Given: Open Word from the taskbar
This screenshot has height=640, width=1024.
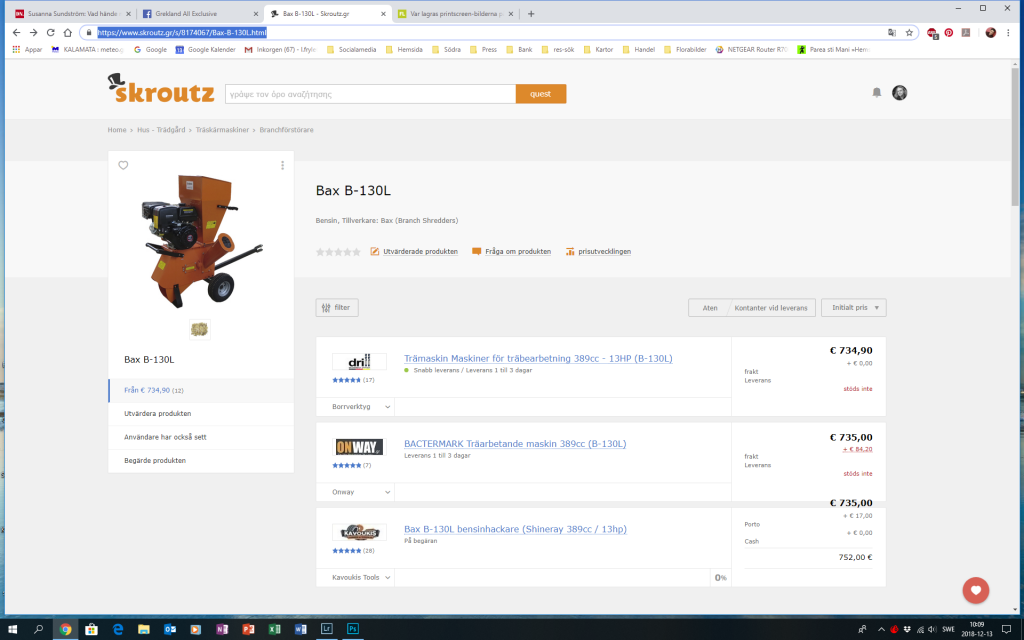Looking at the screenshot, I should click(300, 629).
